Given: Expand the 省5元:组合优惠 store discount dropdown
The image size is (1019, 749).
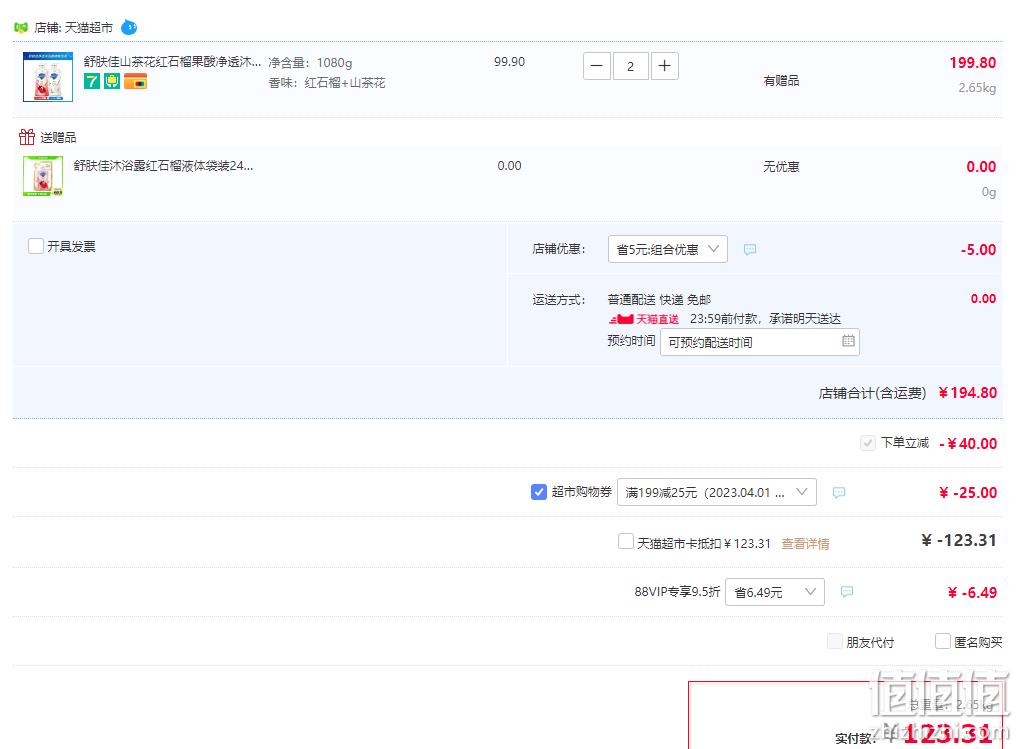Looking at the screenshot, I should tap(667, 249).
